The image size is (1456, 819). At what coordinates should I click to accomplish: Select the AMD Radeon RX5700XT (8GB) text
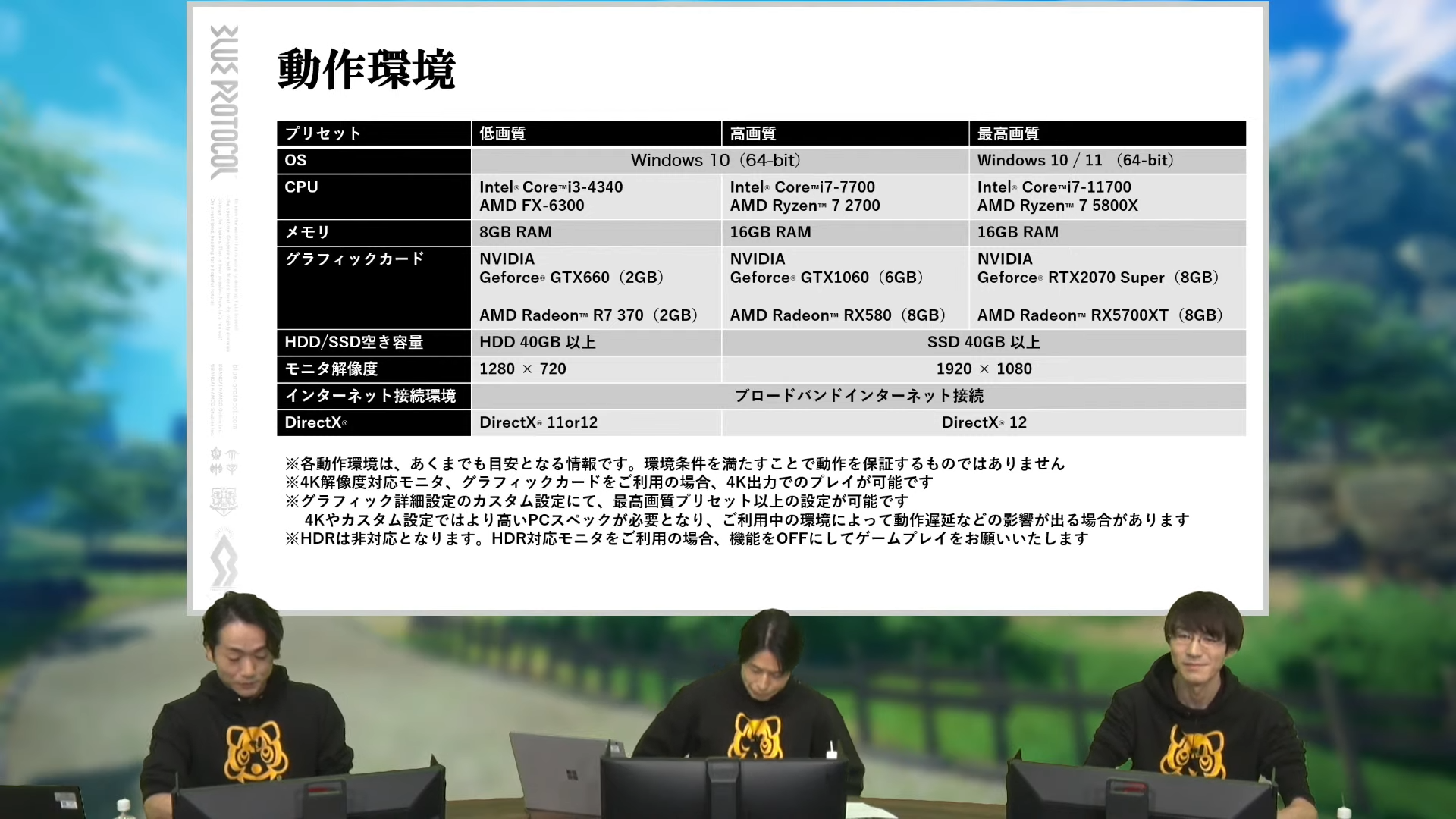[1100, 315]
